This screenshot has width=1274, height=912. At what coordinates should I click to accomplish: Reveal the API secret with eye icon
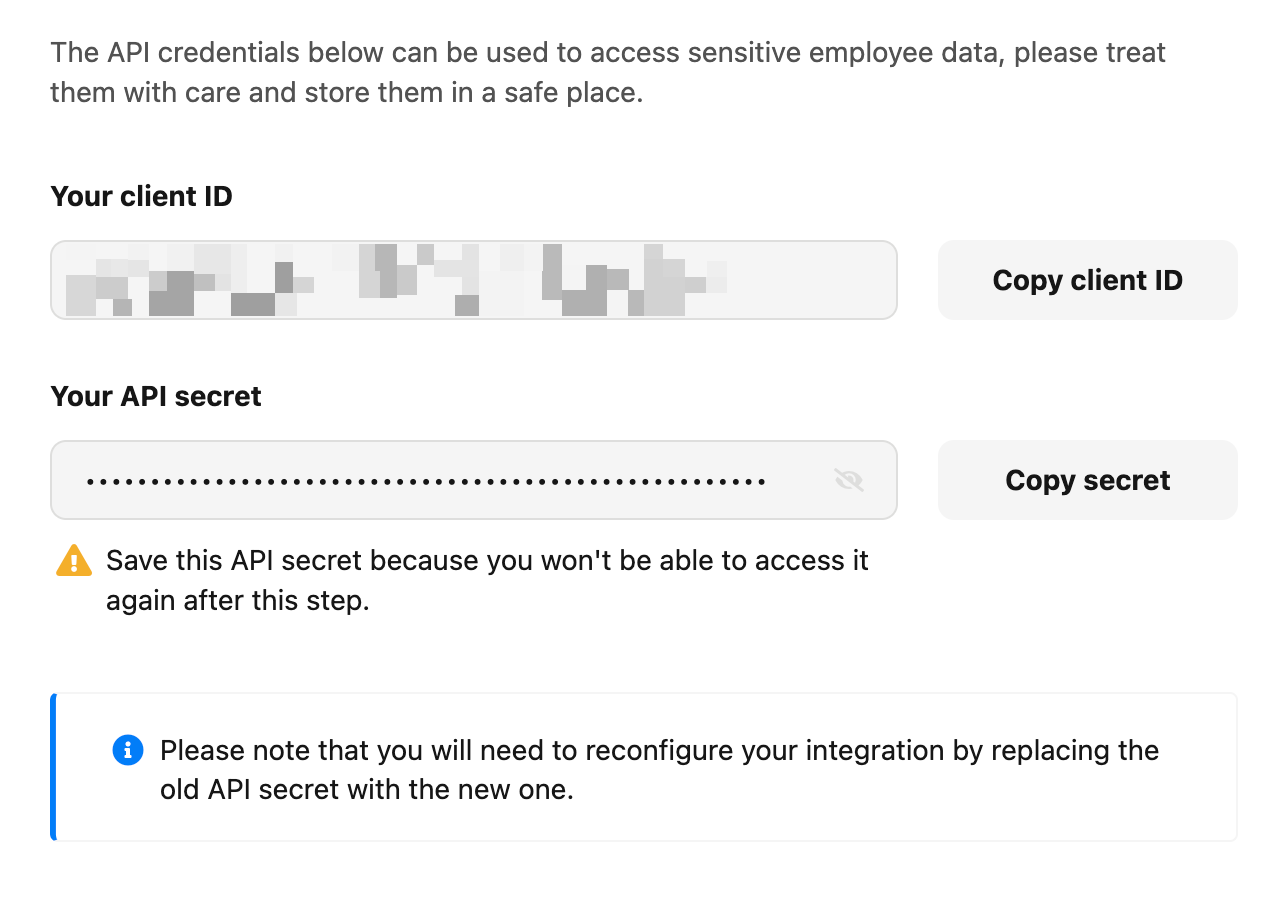pyautogui.click(x=848, y=481)
